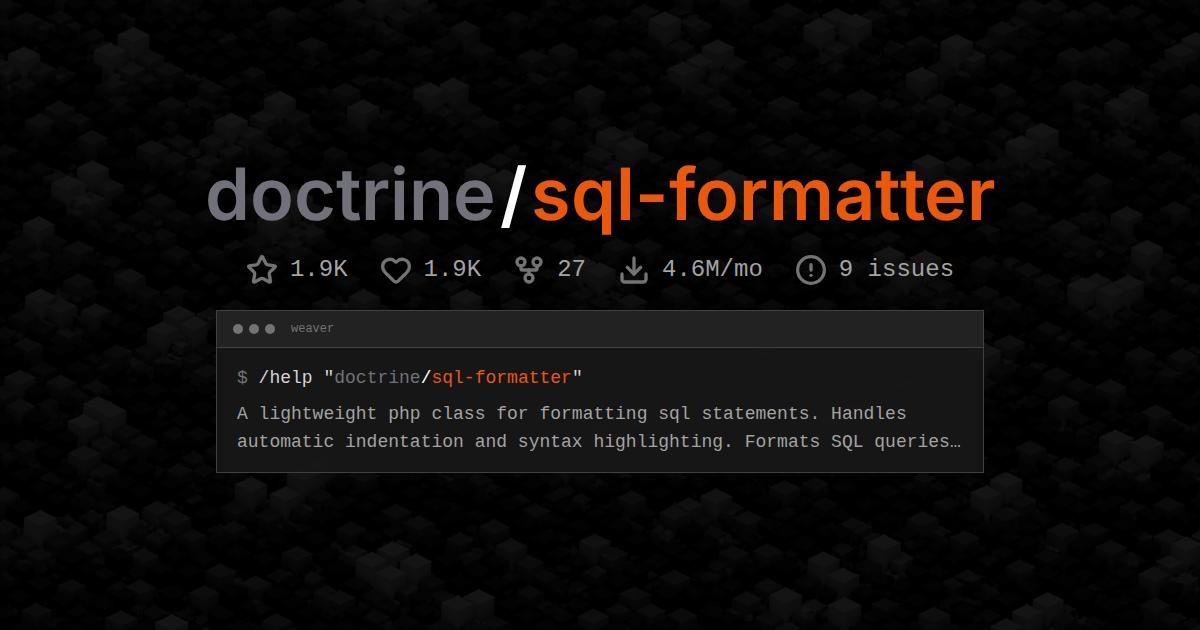This screenshot has width=1200, height=630.
Task: Click the third dot on the weaver window
Action: [x=271, y=327]
